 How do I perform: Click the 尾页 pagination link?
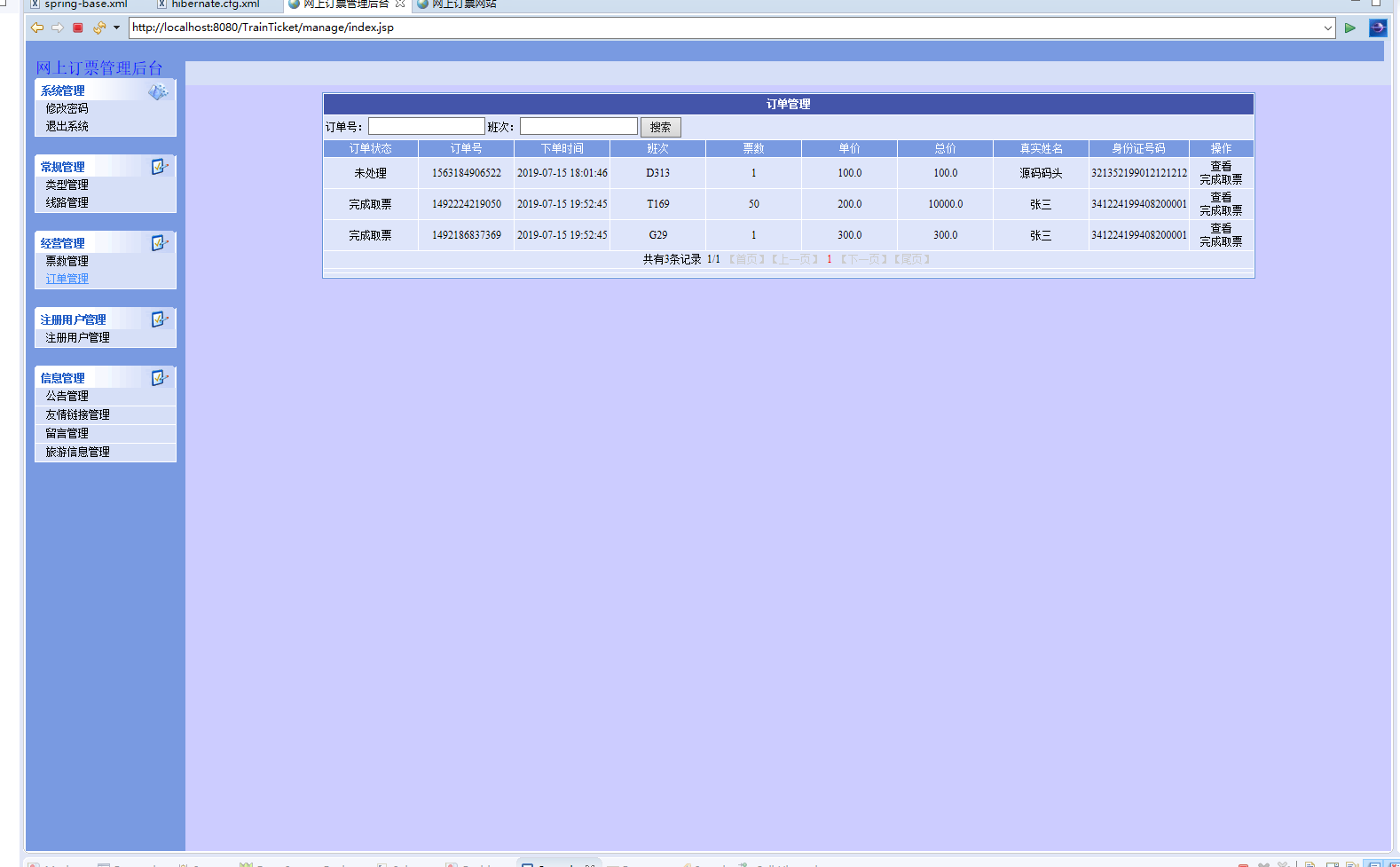coord(912,259)
